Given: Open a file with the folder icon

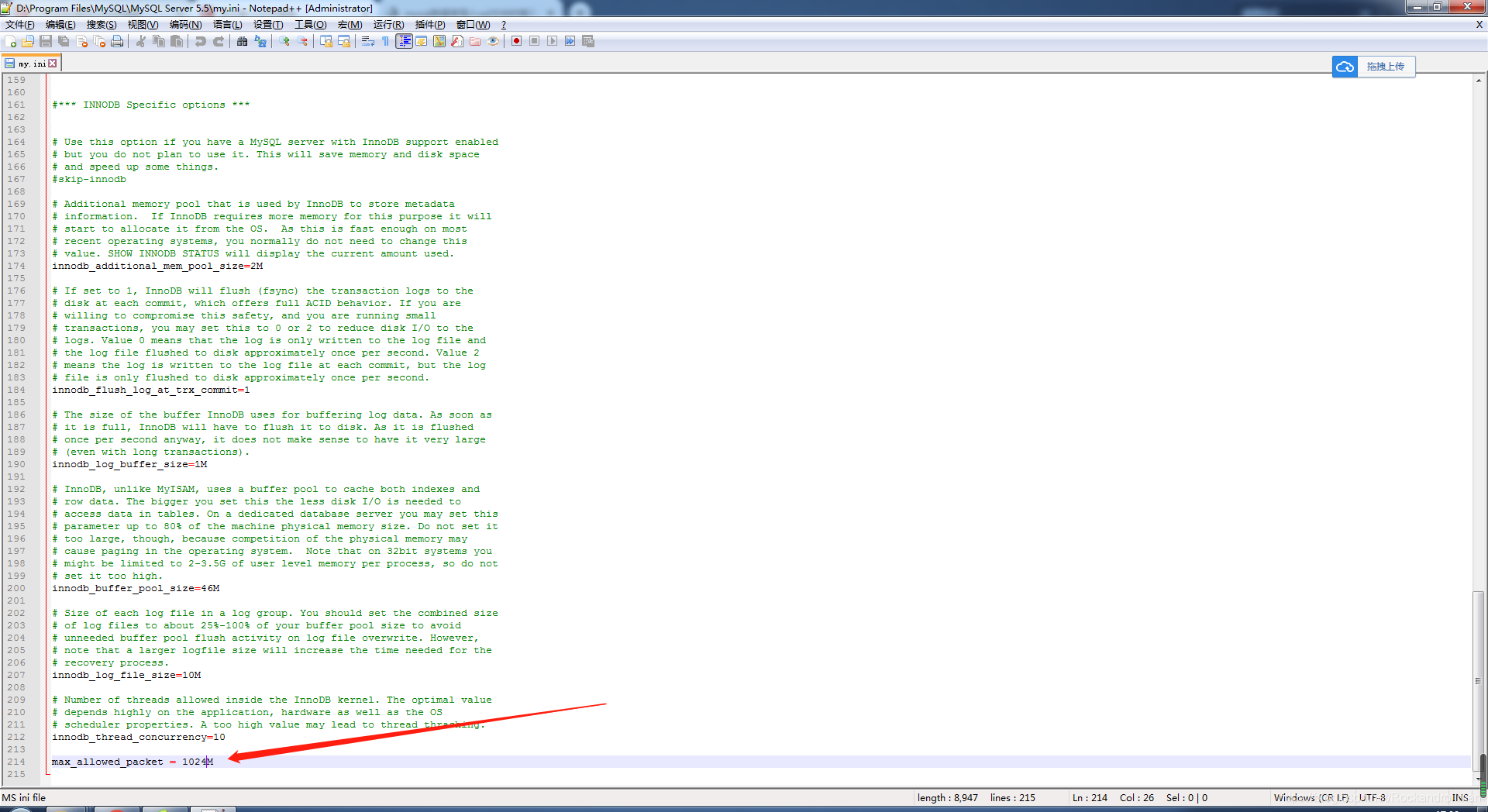Looking at the screenshot, I should pos(28,41).
